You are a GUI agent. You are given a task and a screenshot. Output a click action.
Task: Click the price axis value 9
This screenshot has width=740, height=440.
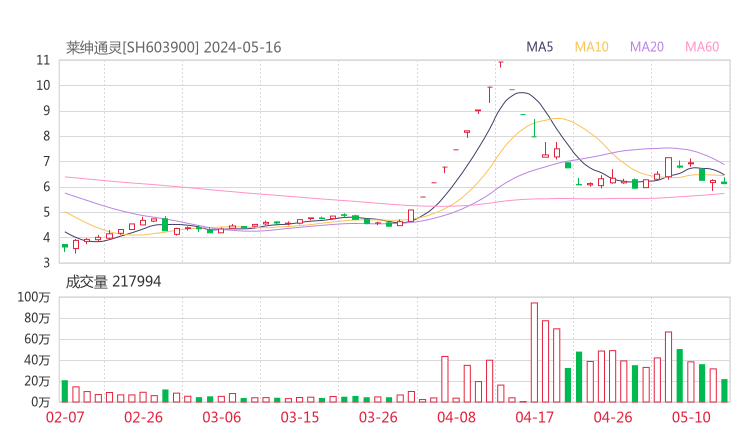coord(46,111)
